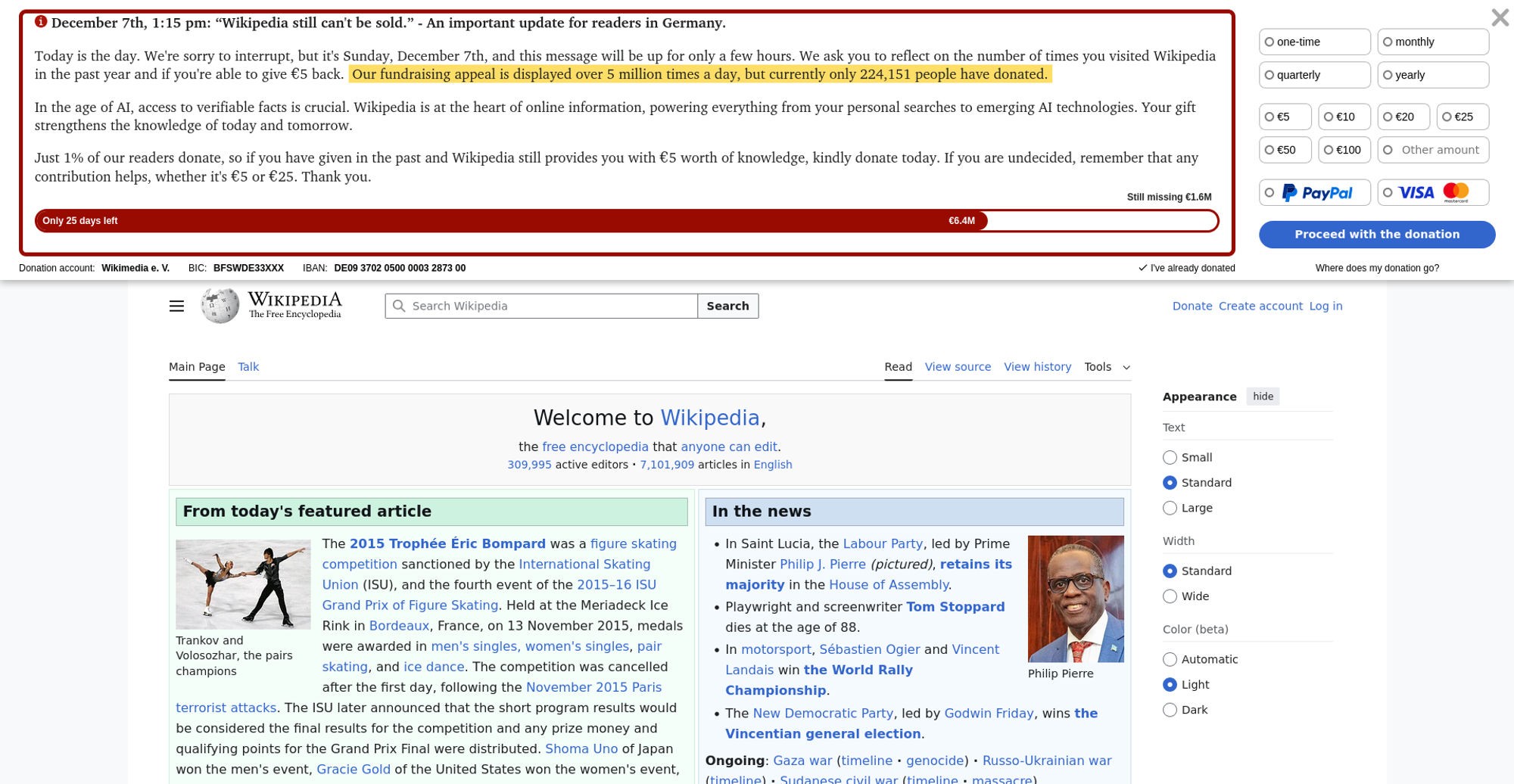Click the red info icon in banner
Image resolution: width=1514 pixels, height=784 pixels.
[x=41, y=22]
